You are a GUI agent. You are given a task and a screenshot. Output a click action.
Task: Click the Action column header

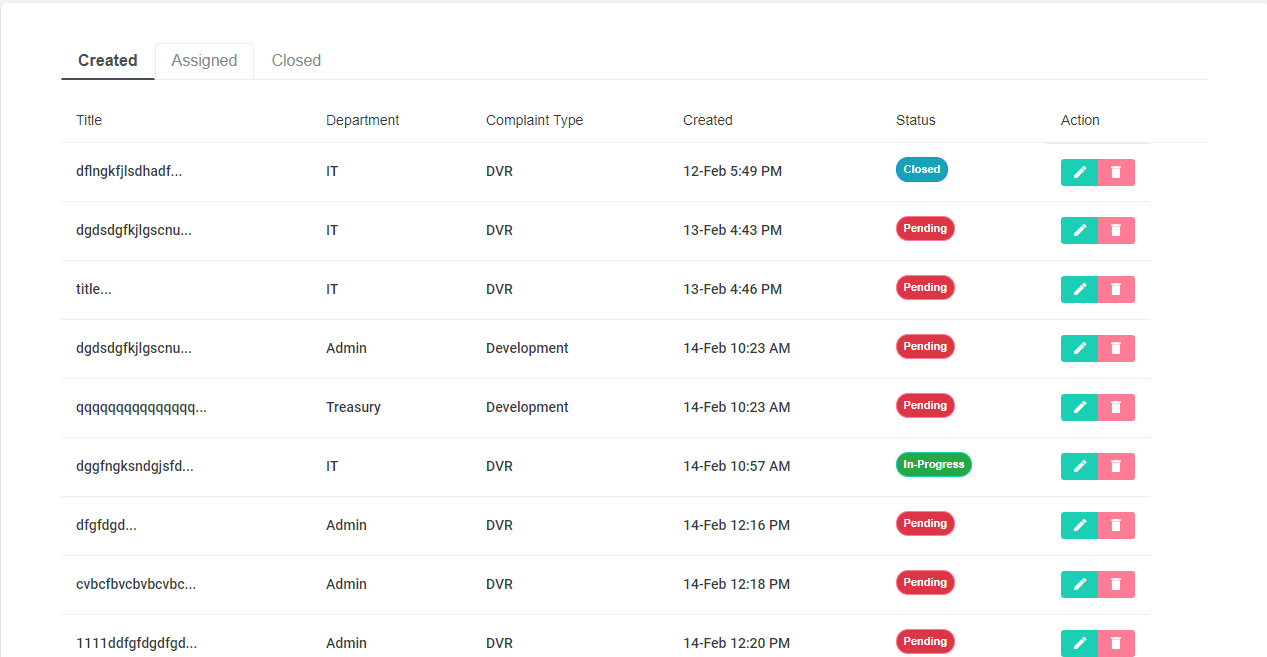[x=1080, y=120]
